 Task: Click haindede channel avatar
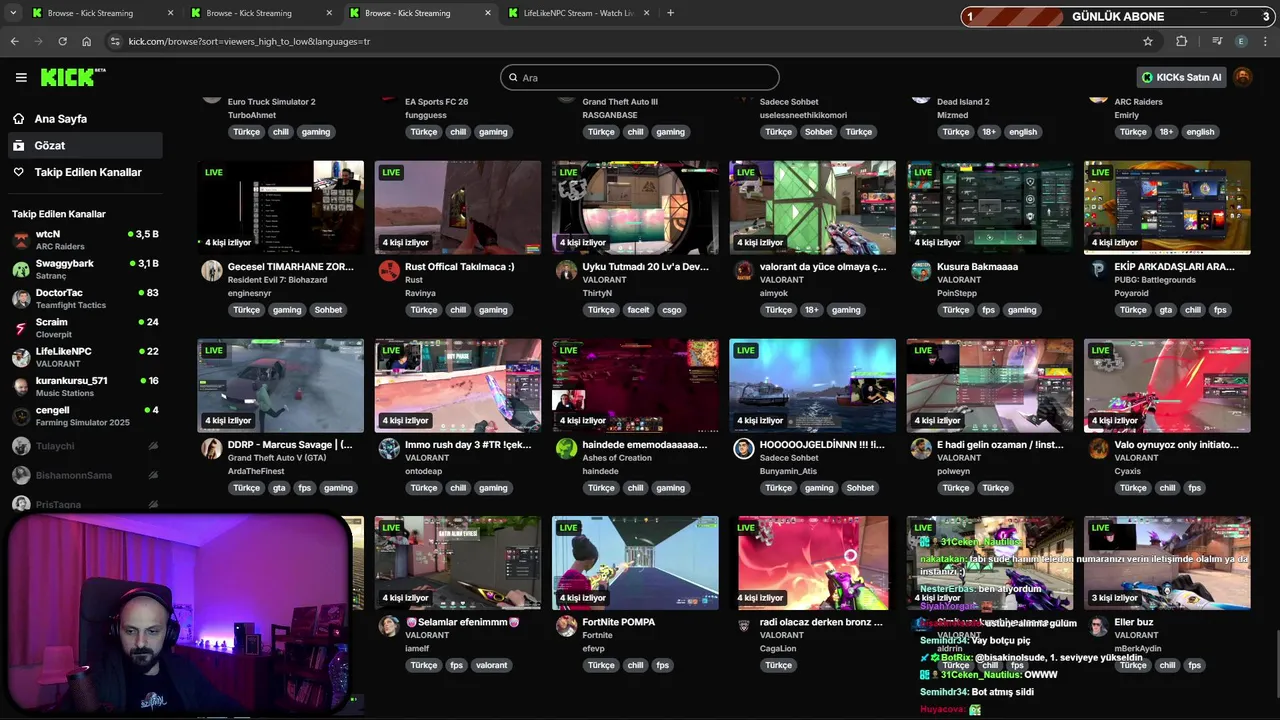point(566,449)
